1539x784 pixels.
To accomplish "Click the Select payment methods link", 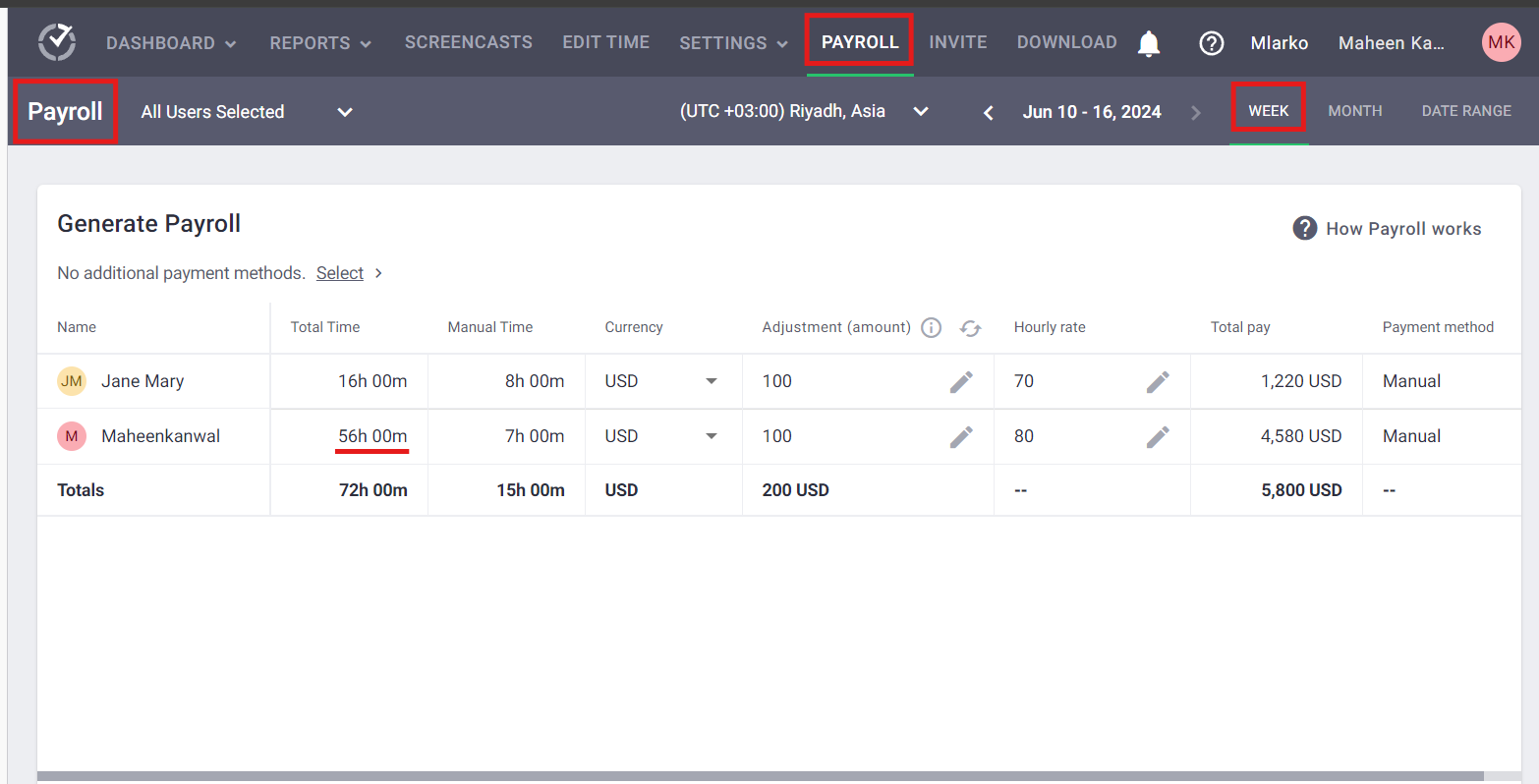I will 340,273.
